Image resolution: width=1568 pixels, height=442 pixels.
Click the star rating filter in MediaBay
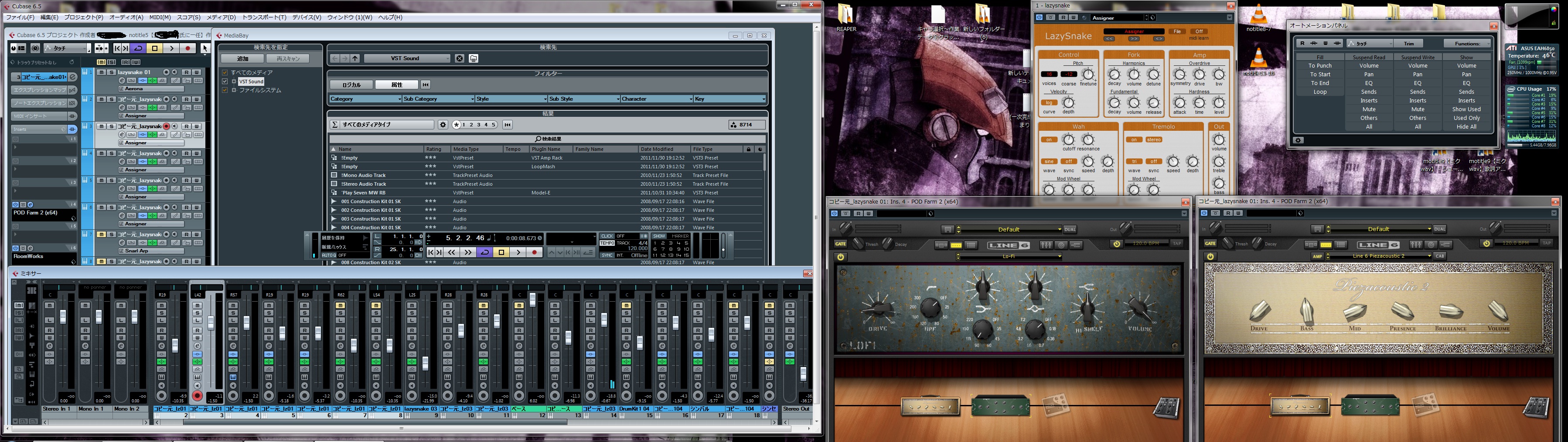[457, 125]
